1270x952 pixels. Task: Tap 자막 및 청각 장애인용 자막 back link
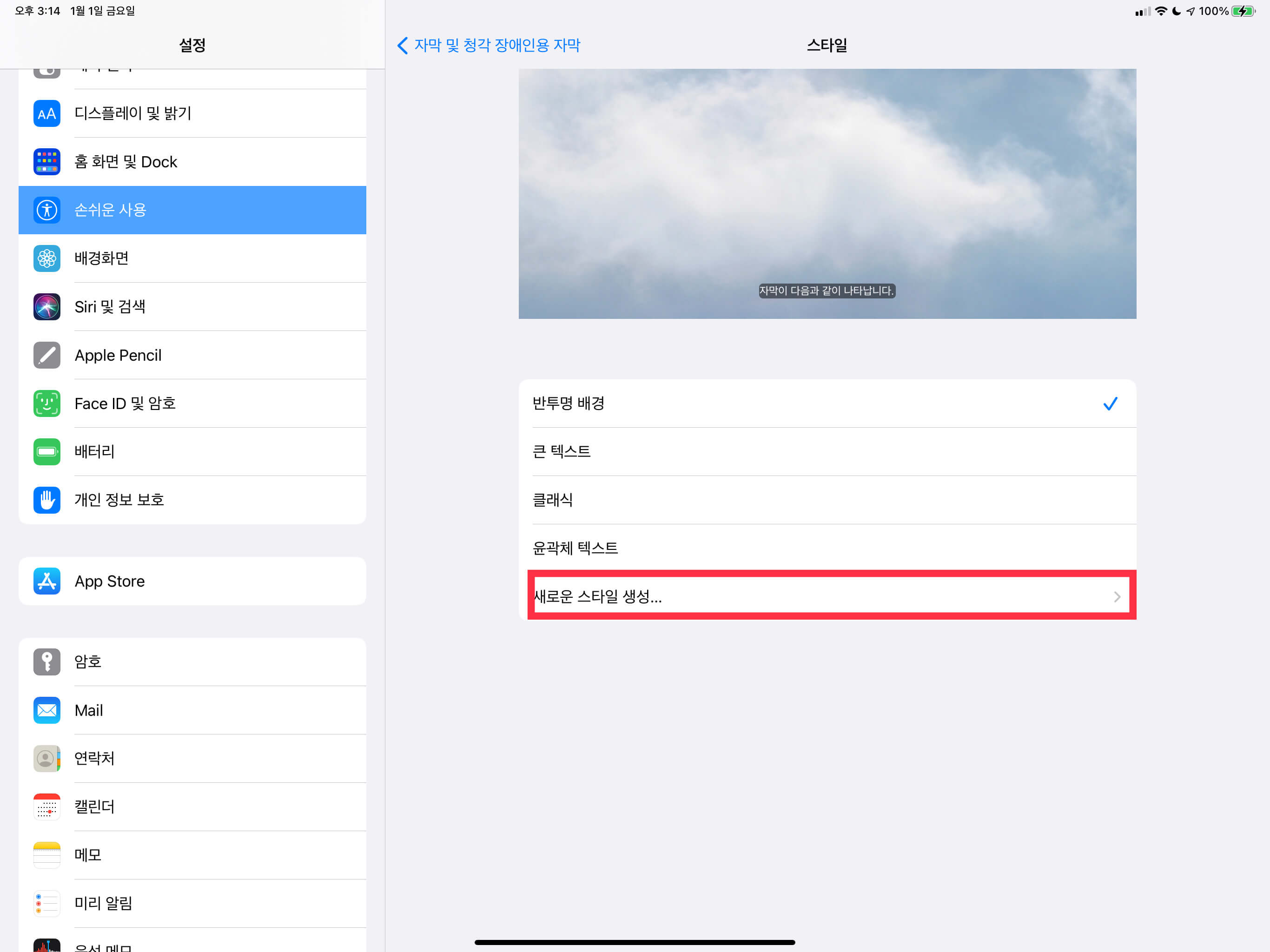click(x=496, y=46)
